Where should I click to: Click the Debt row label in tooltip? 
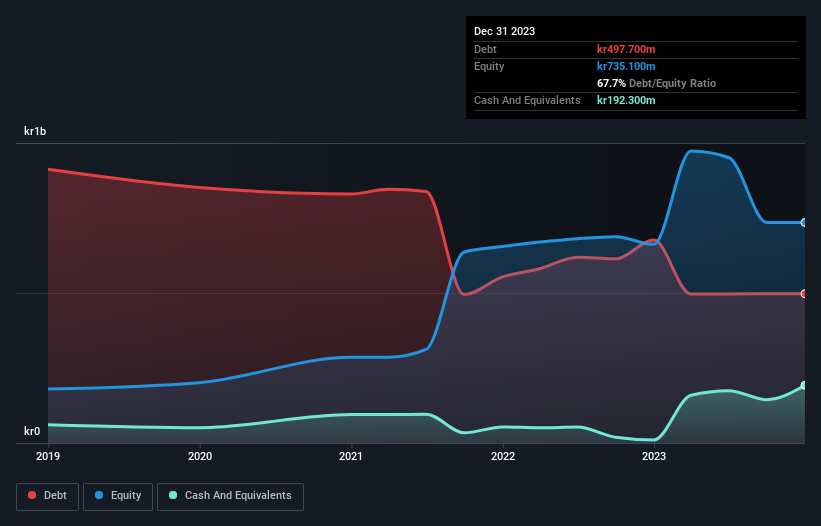[485, 49]
